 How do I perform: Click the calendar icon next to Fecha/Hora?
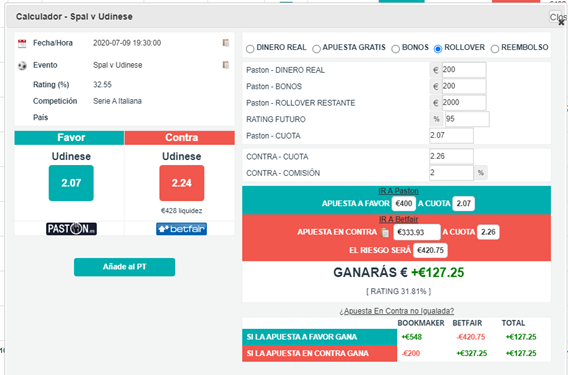(x=22, y=44)
